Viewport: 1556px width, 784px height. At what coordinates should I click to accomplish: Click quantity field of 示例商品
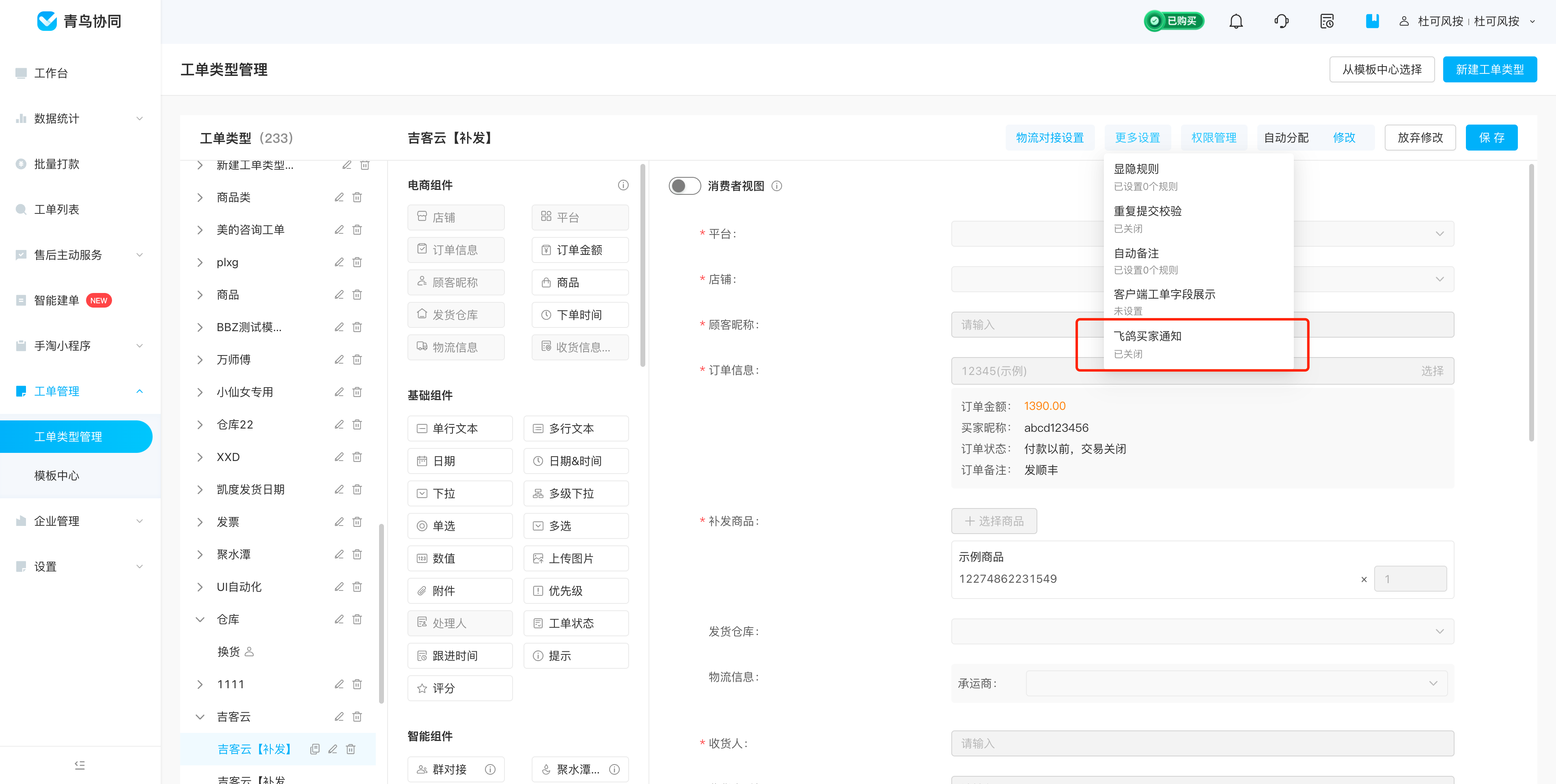[x=1410, y=579]
